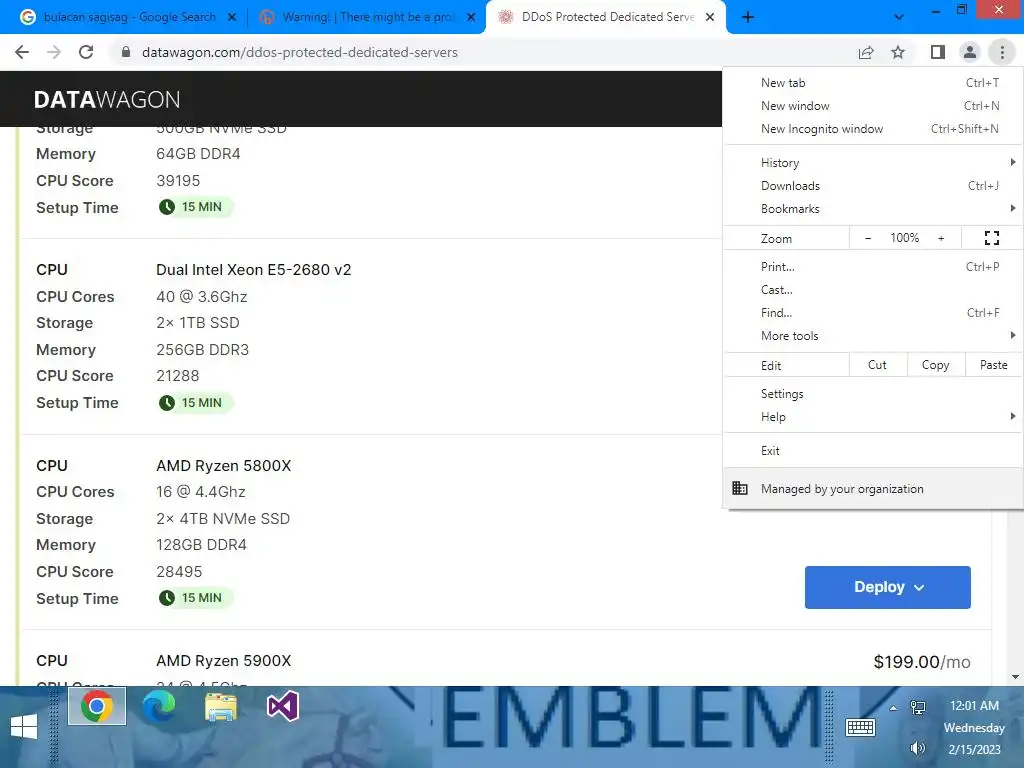Click the AMD Ryzen 5800X text
Image resolution: width=1024 pixels, height=768 pixels.
223,466
